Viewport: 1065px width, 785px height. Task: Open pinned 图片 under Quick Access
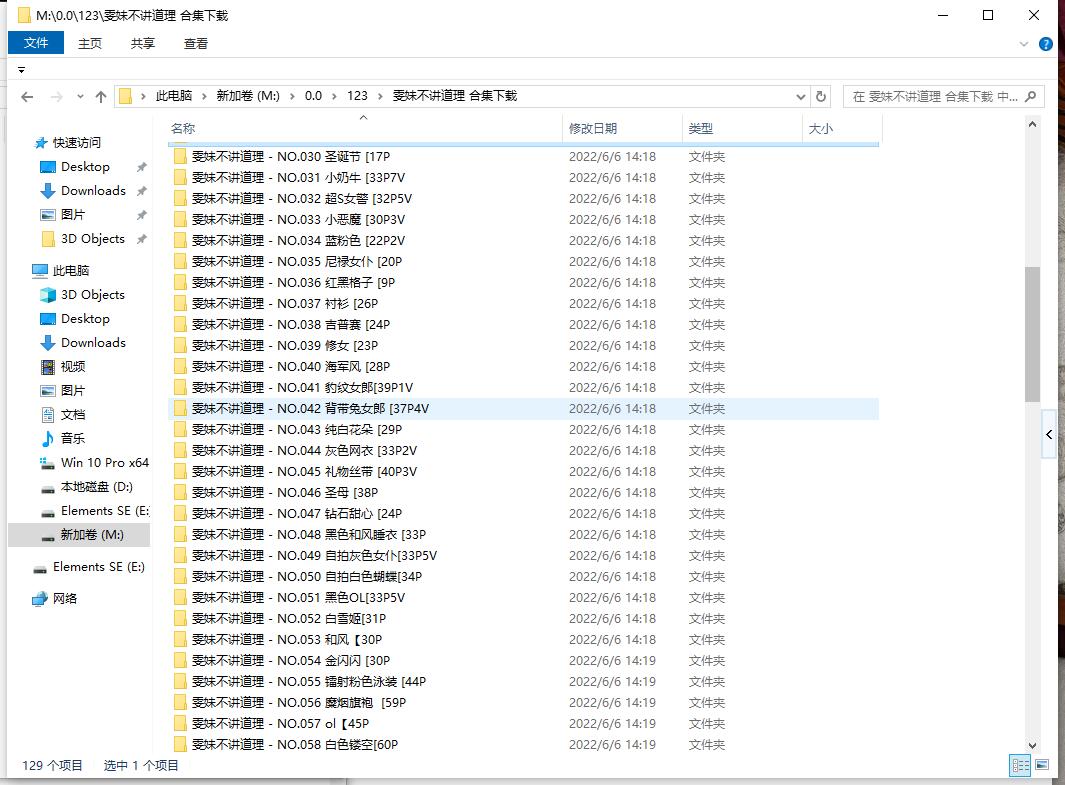[73, 215]
